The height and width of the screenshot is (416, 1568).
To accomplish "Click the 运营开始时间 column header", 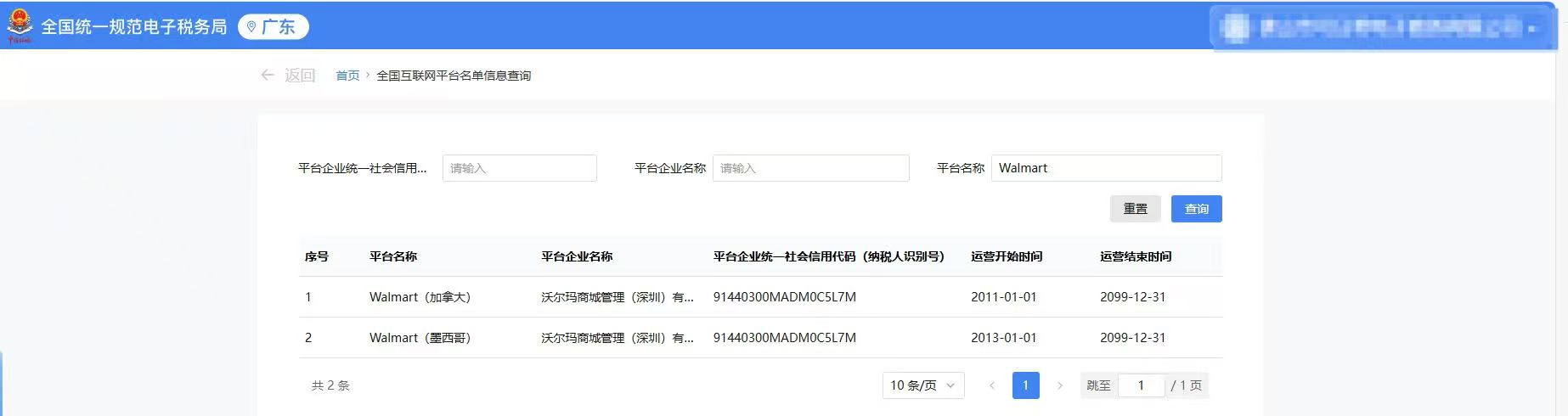I will click(1007, 256).
